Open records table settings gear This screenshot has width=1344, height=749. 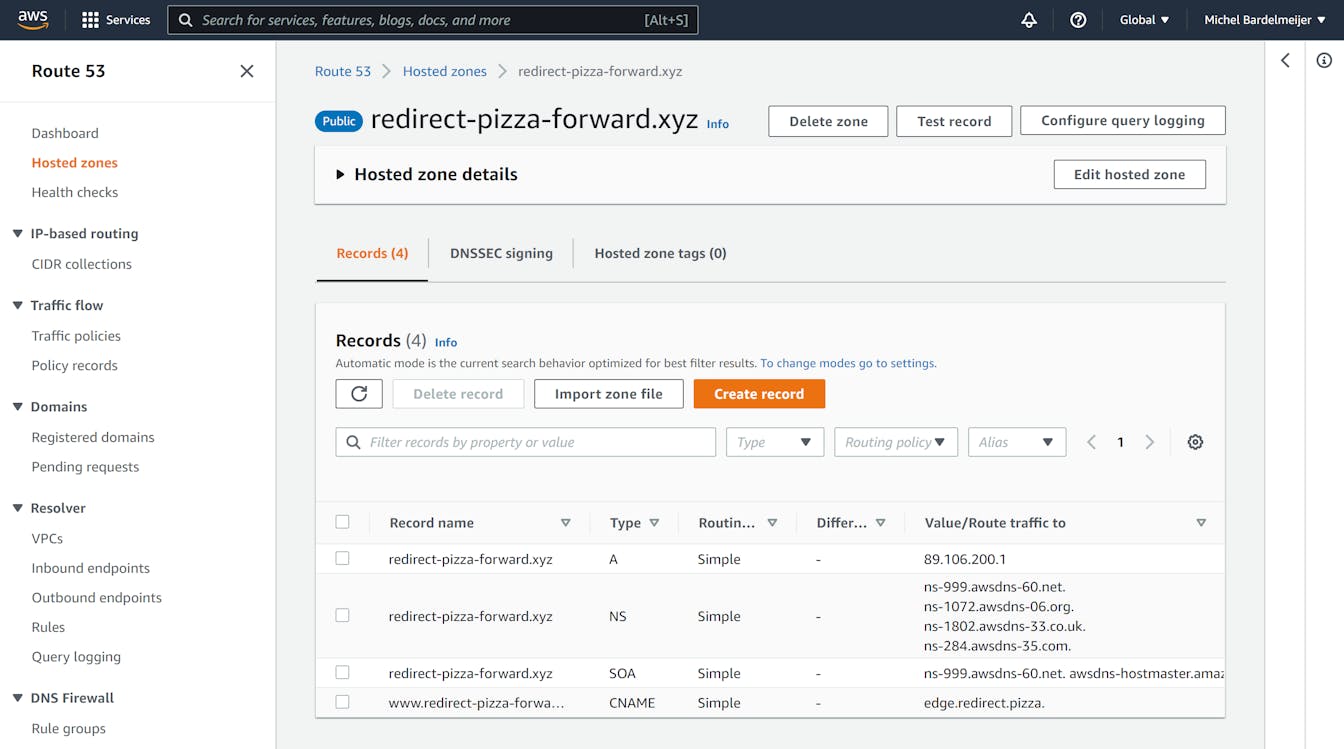point(1195,442)
